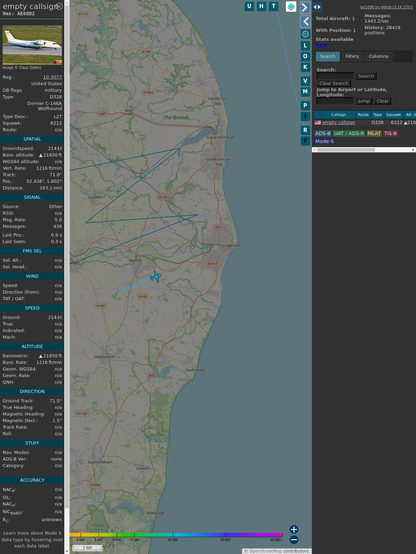The height and width of the screenshot is (554, 416).
Task: Click the zoom in plus button
Action: point(294,529)
